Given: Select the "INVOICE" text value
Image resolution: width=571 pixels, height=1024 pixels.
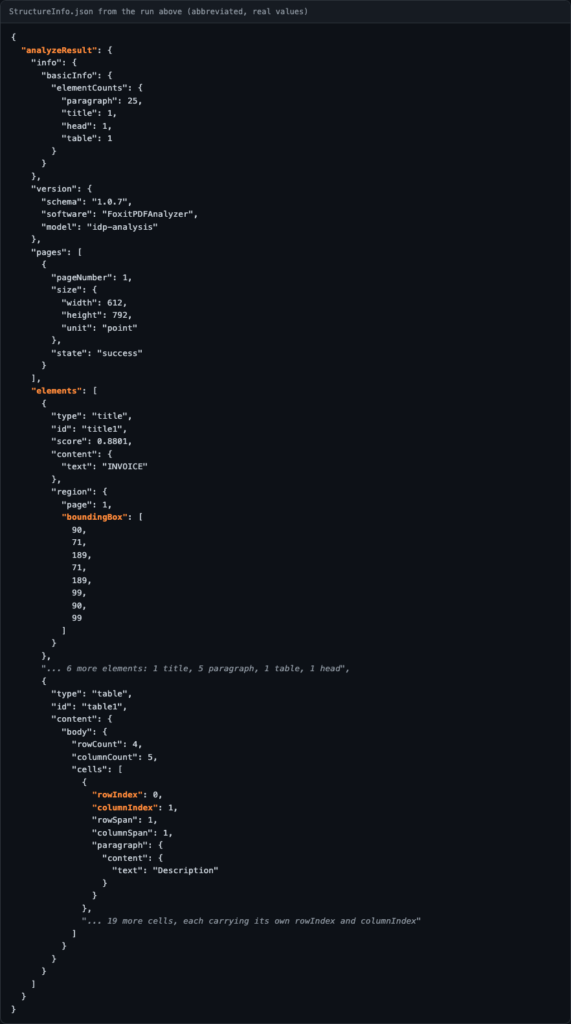Looking at the screenshot, I should click(x=125, y=467).
